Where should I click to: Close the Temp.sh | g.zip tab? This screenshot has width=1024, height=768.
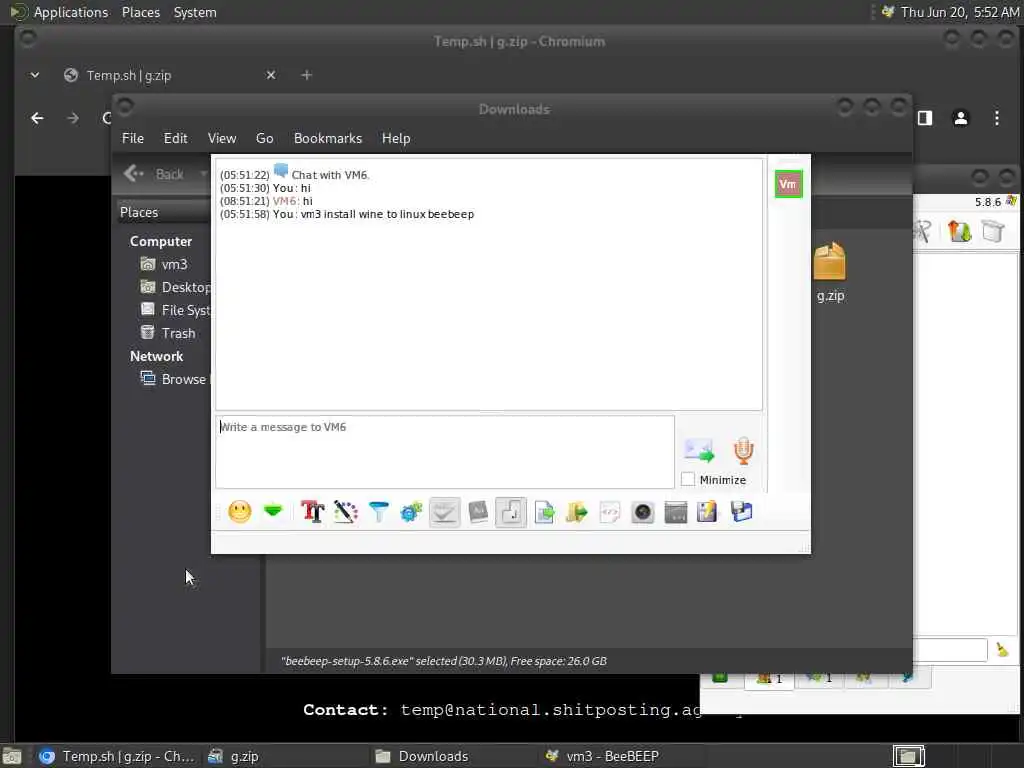pos(270,75)
